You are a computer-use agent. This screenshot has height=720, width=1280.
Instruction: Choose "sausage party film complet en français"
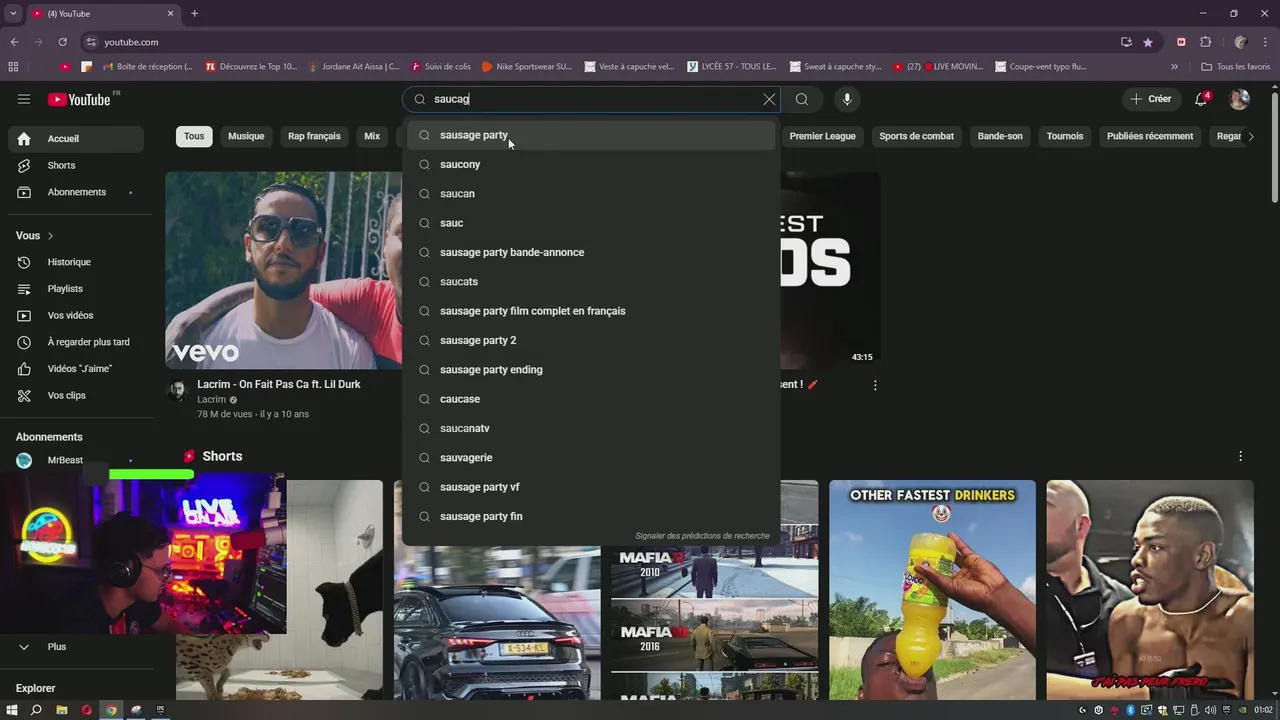(x=591, y=311)
